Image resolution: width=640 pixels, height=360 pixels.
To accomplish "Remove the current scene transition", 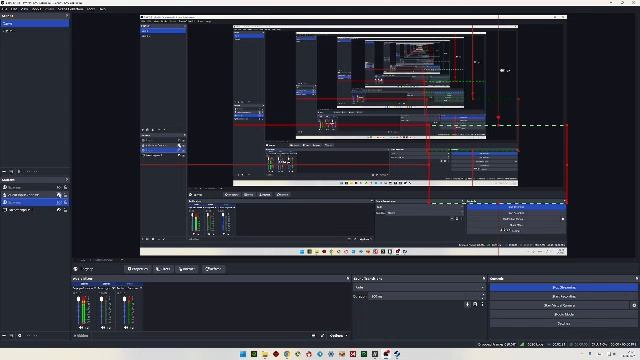I will coord(475,304).
